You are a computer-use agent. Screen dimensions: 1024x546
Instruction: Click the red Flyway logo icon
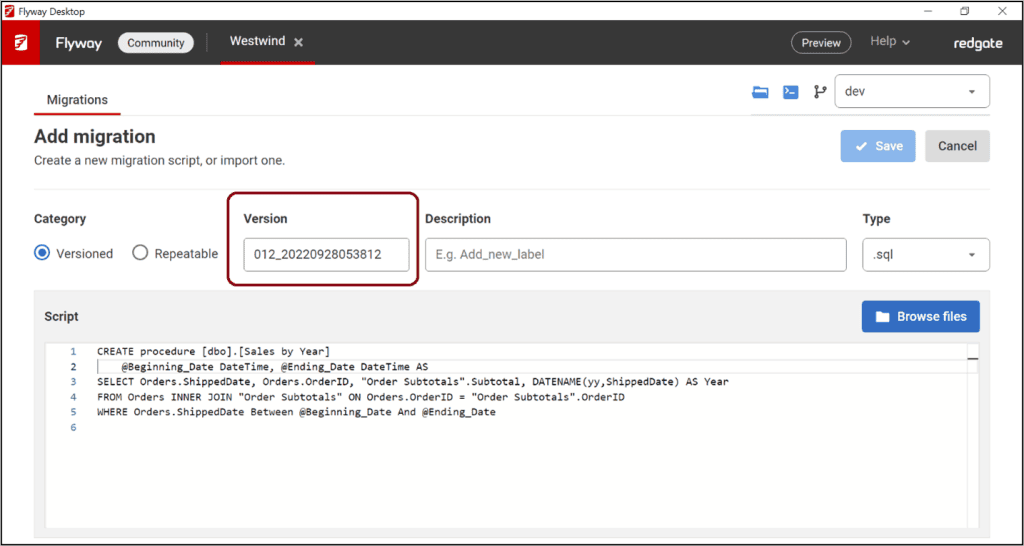click(x=20, y=43)
